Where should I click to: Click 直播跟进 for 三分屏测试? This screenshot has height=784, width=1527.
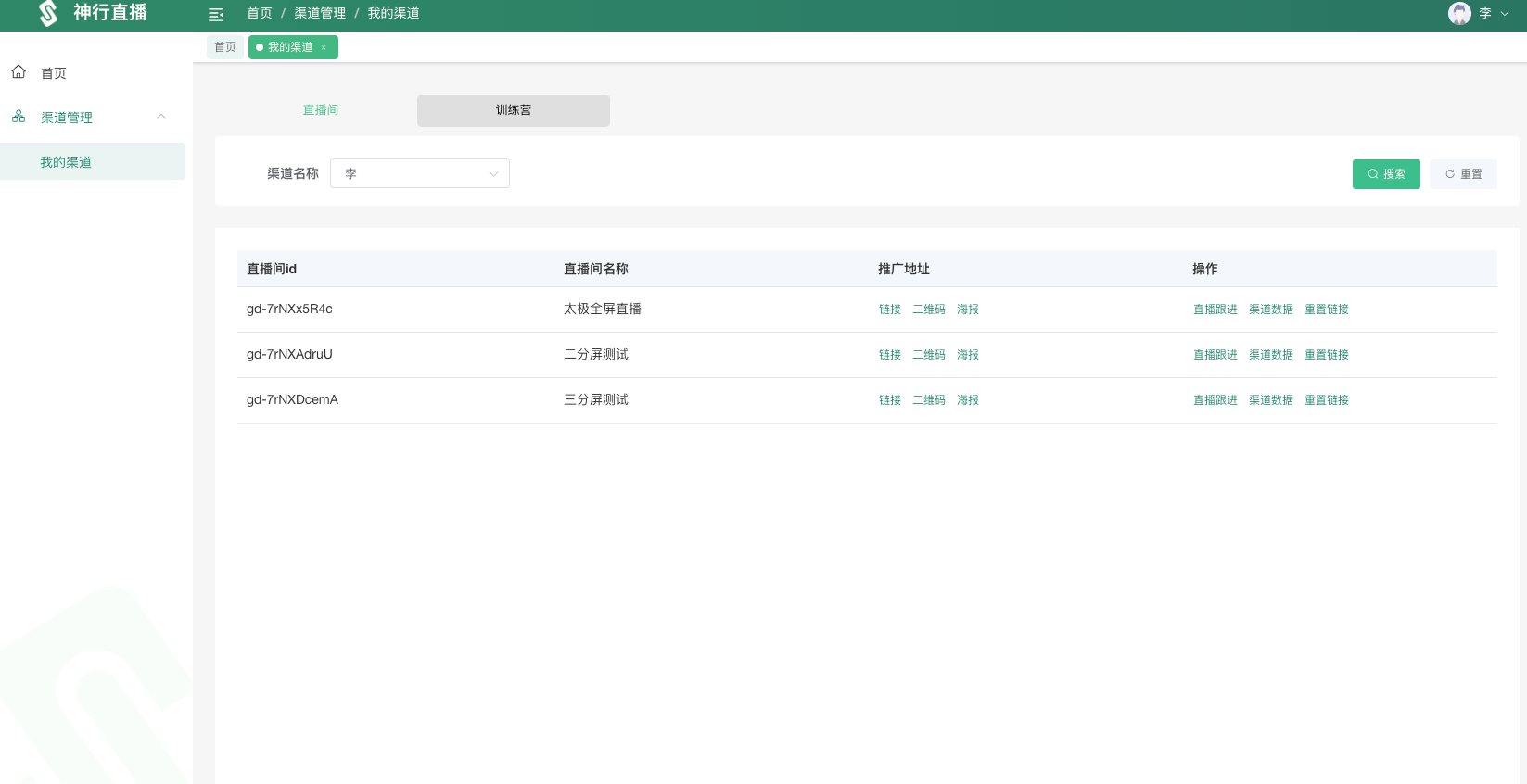click(1215, 400)
